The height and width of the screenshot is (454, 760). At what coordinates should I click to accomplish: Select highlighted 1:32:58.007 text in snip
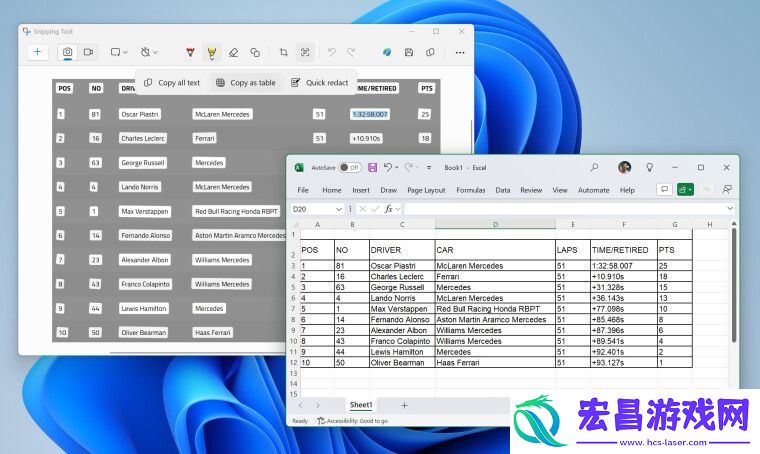point(370,114)
